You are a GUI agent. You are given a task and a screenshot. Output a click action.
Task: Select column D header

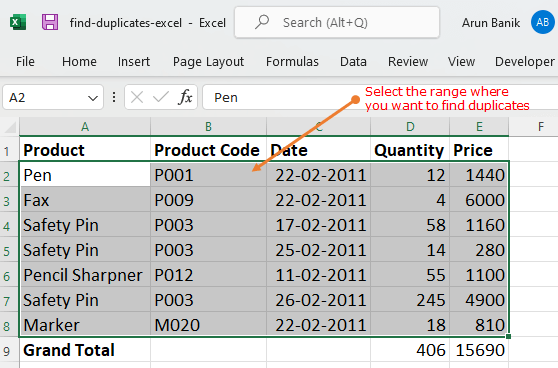click(410, 127)
